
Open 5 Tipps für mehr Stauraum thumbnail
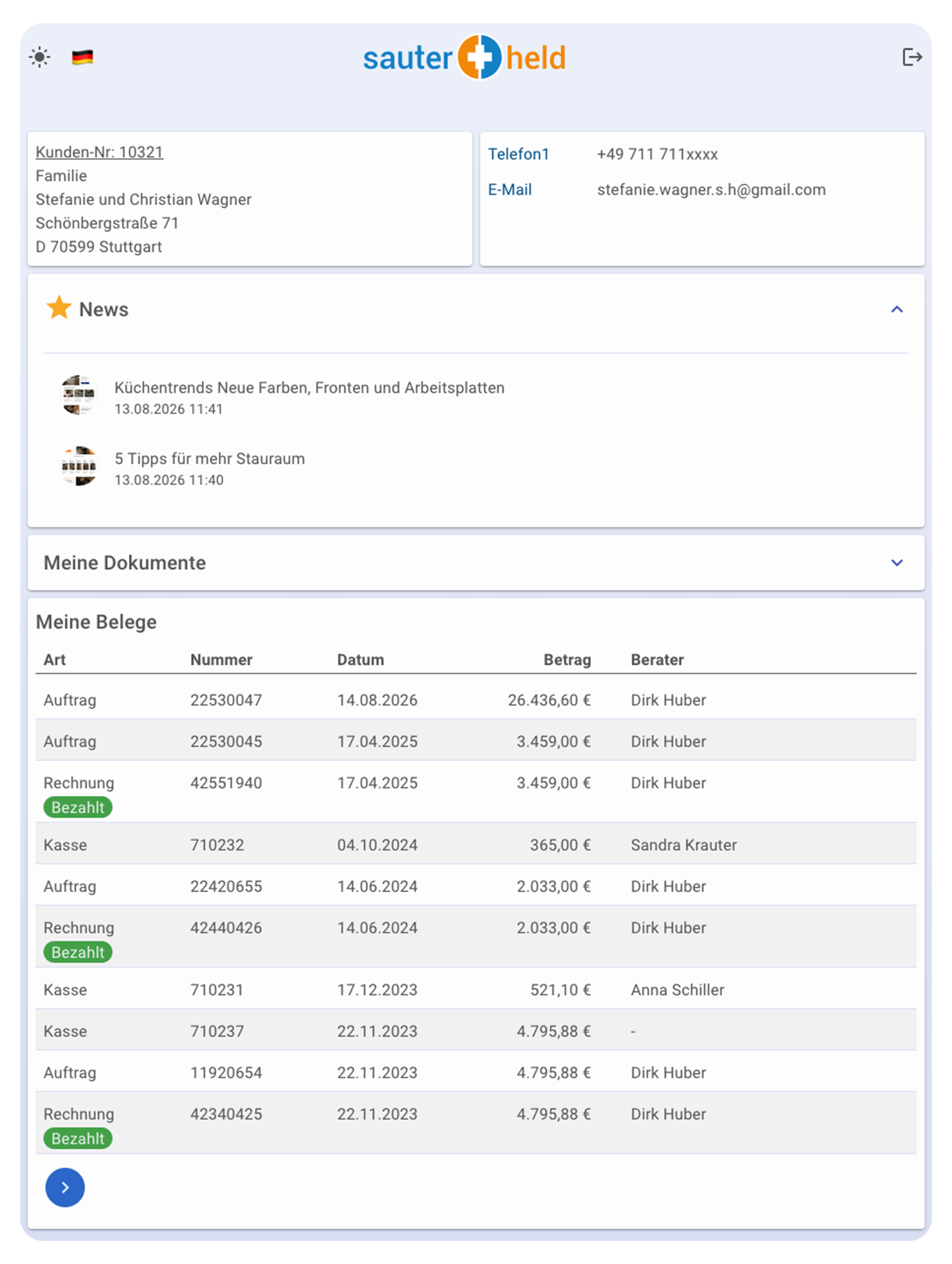point(79,466)
